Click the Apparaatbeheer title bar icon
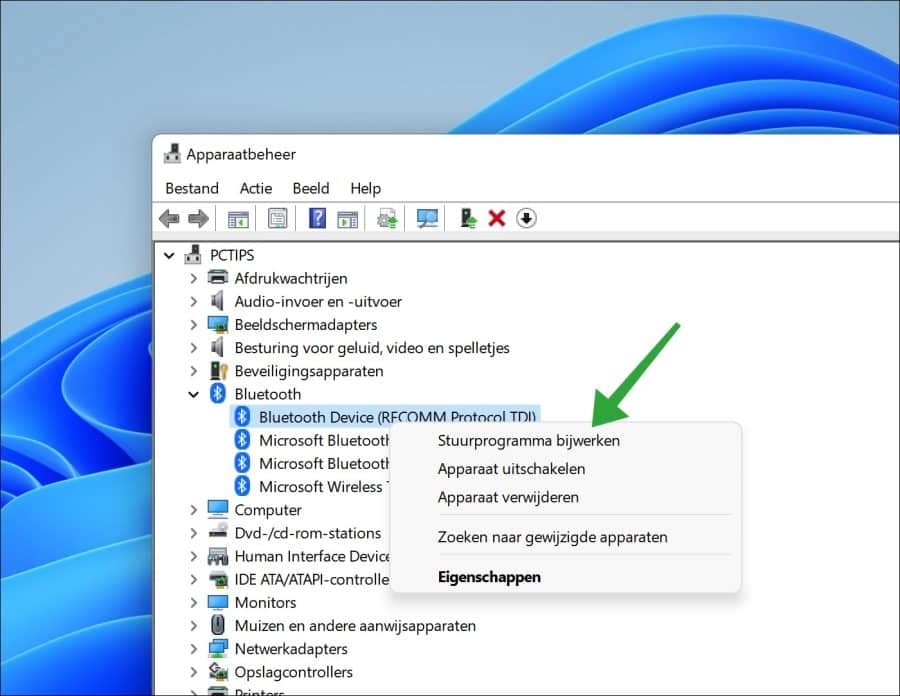 pyautogui.click(x=172, y=154)
